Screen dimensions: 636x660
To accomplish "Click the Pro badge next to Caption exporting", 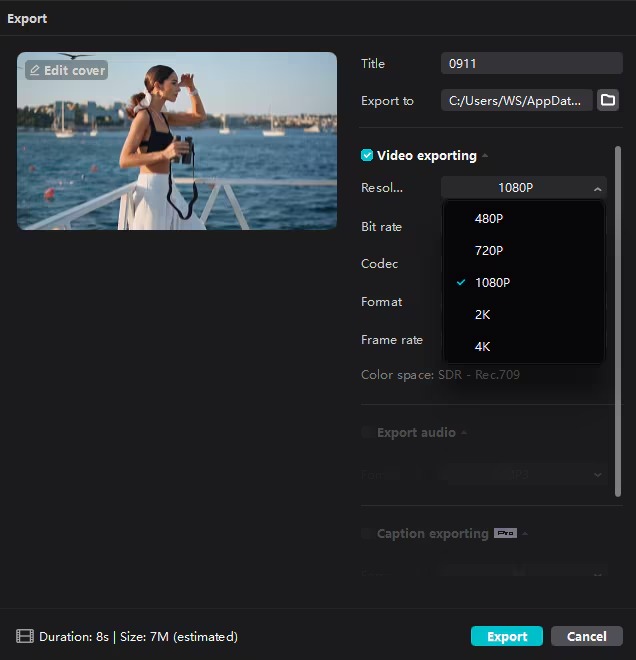I will coord(505,533).
